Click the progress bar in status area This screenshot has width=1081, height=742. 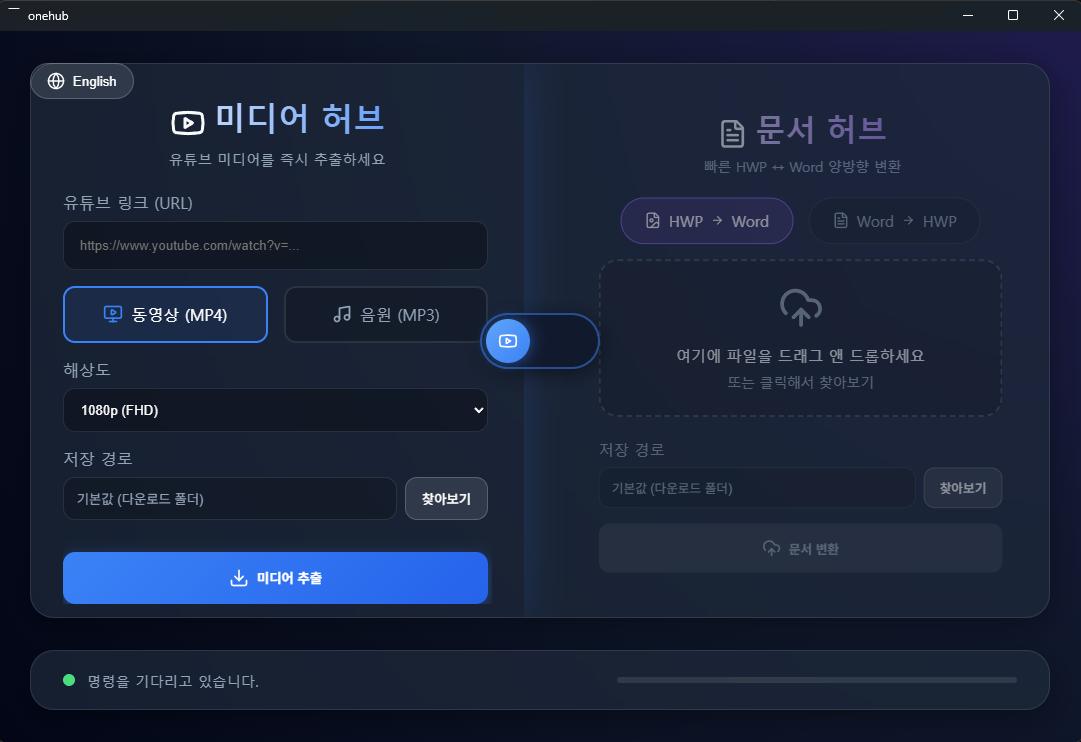click(x=817, y=679)
